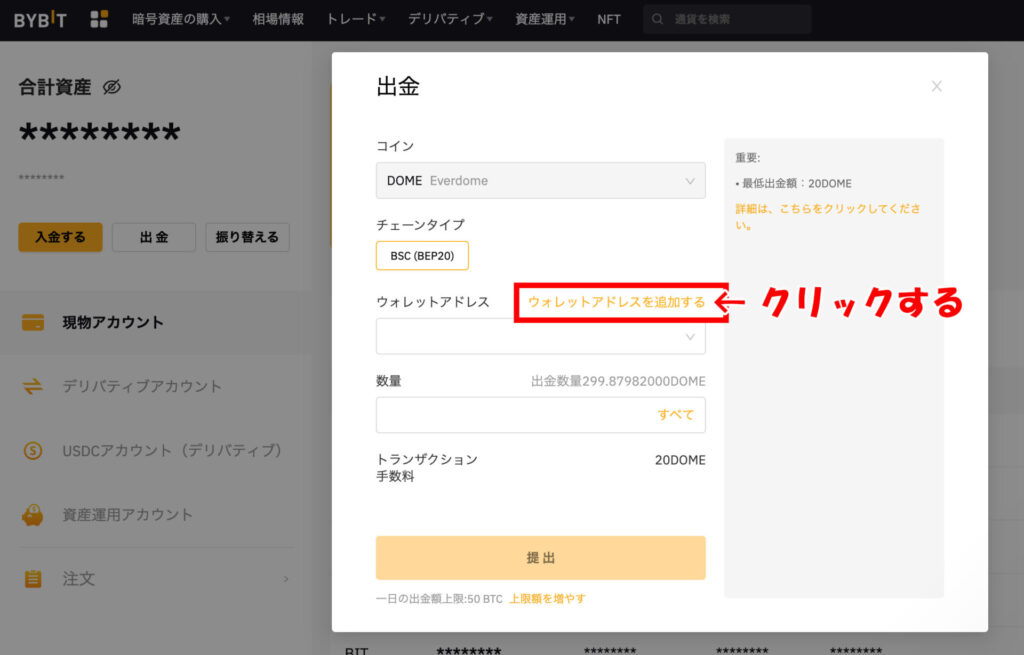Screen dimensions: 1024x655
Task: Click すべて to withdraw all
Action: point(675,415)
